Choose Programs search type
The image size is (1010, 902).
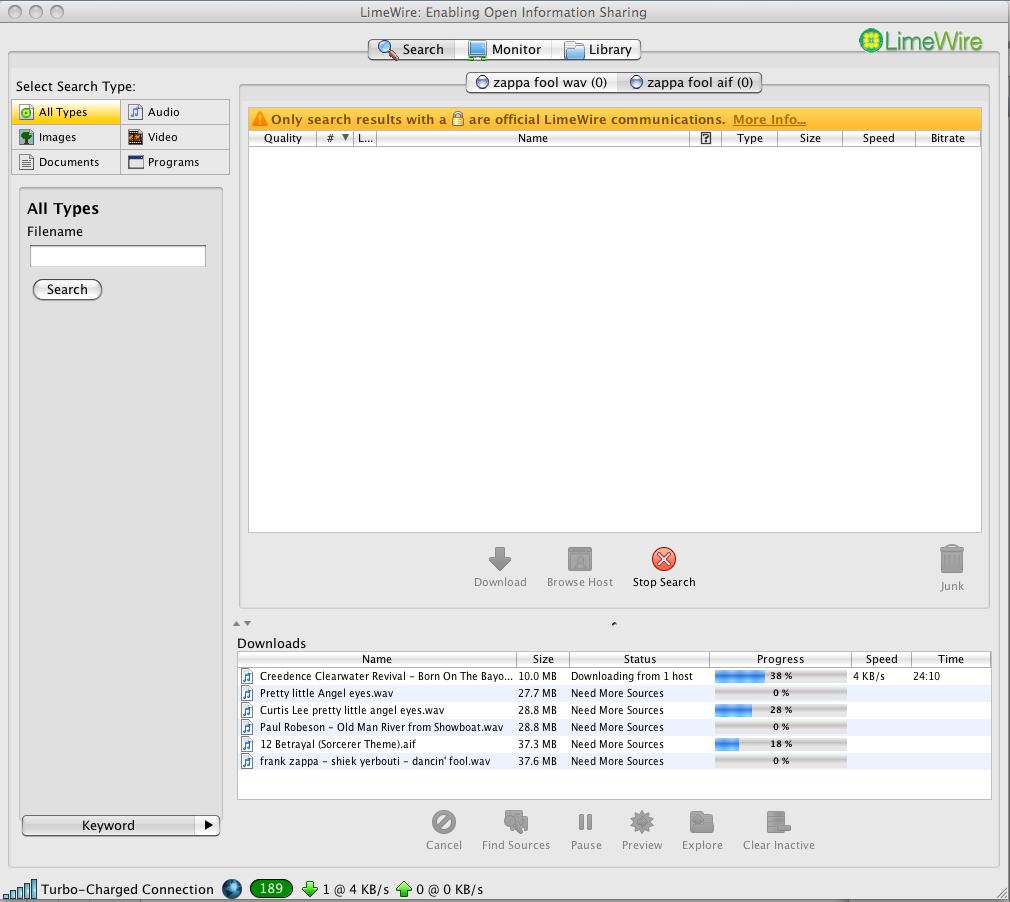[175, 162]
